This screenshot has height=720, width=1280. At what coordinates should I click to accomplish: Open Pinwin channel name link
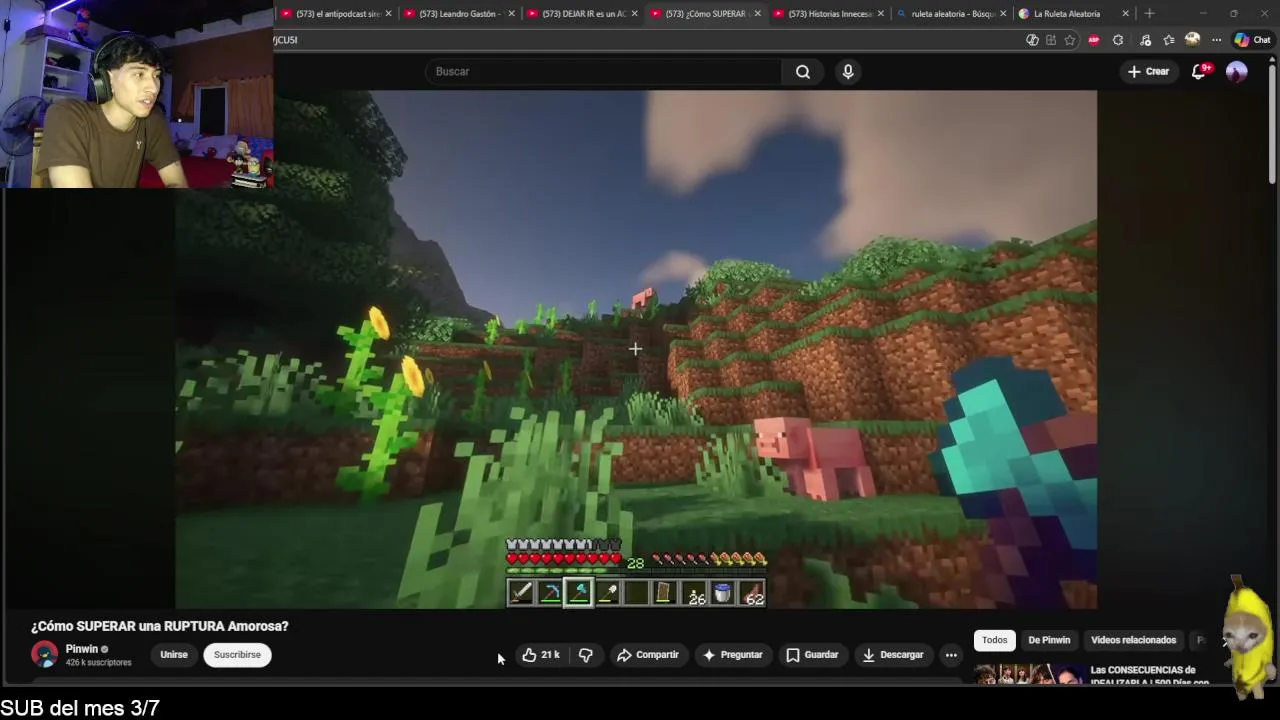(x=82, y=649)
